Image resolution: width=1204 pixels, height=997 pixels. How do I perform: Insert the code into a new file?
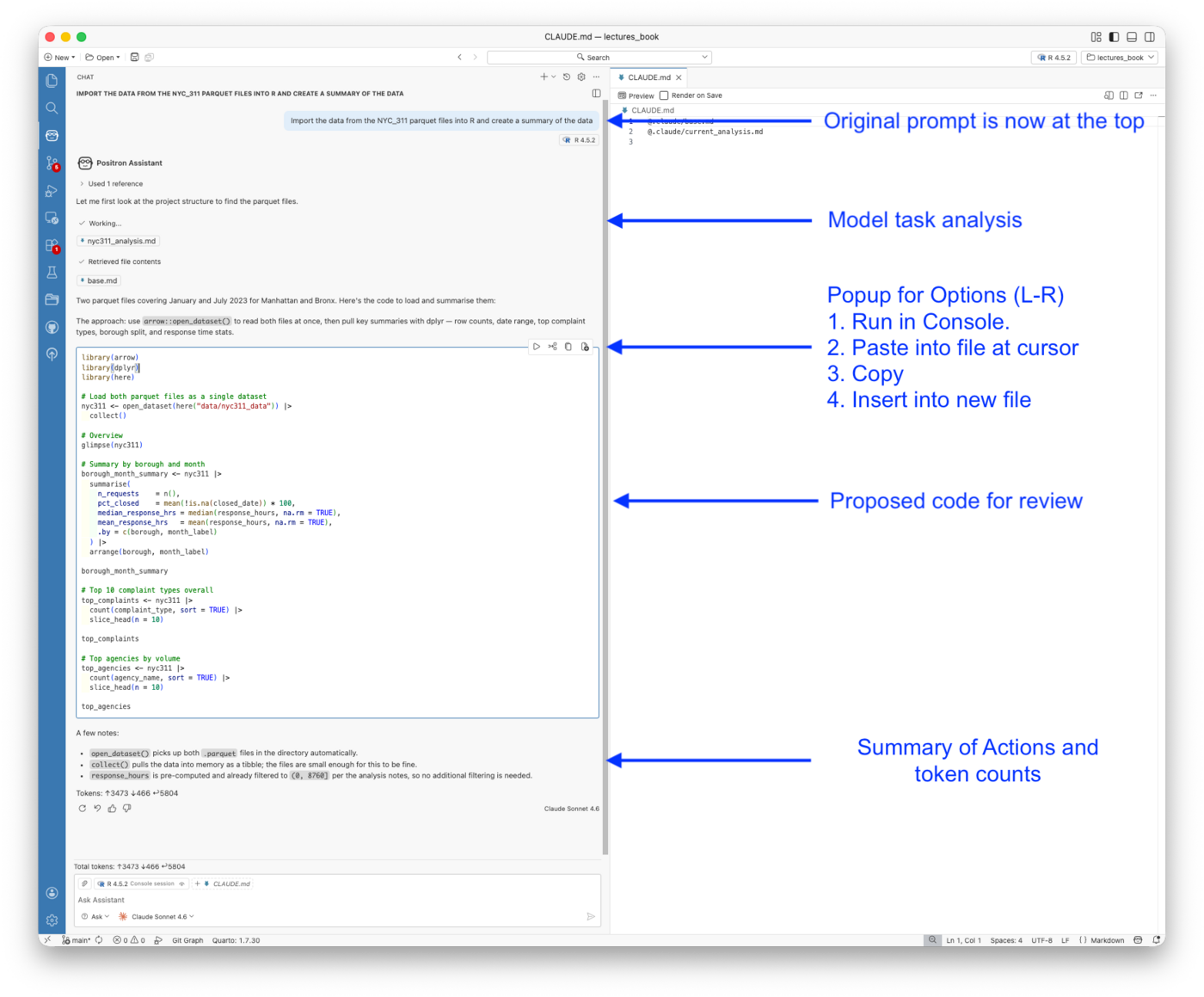click(585, 347)
